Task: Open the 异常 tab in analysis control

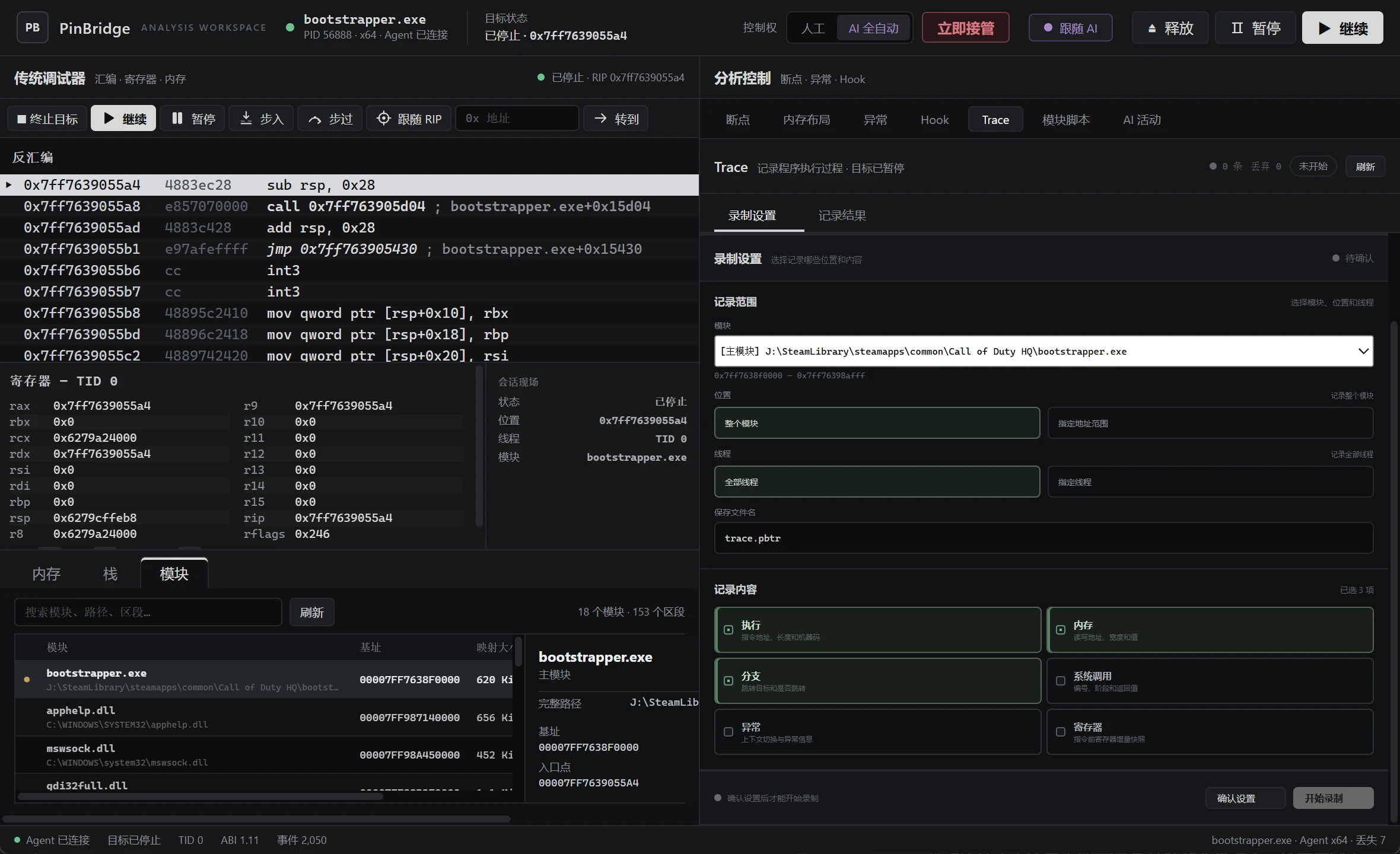Action: 876,120
